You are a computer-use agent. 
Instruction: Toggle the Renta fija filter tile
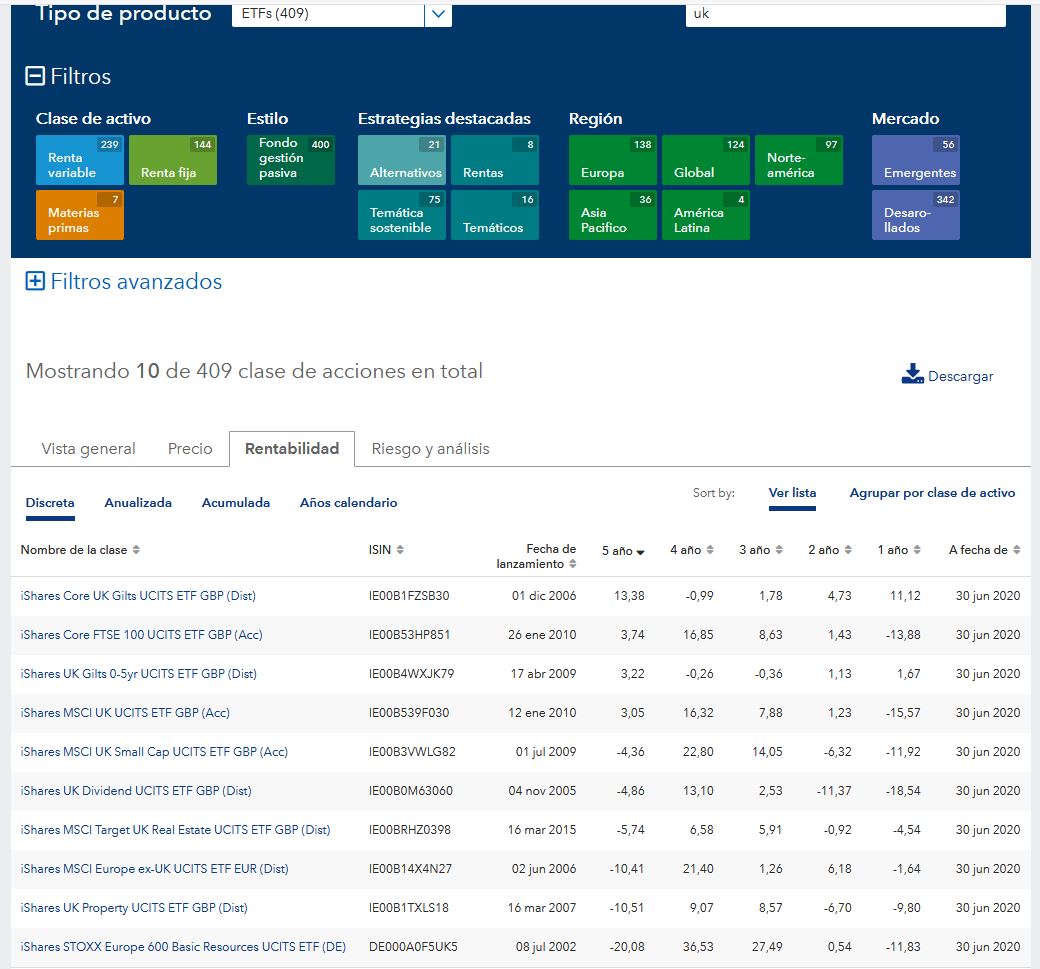[173, 160]
